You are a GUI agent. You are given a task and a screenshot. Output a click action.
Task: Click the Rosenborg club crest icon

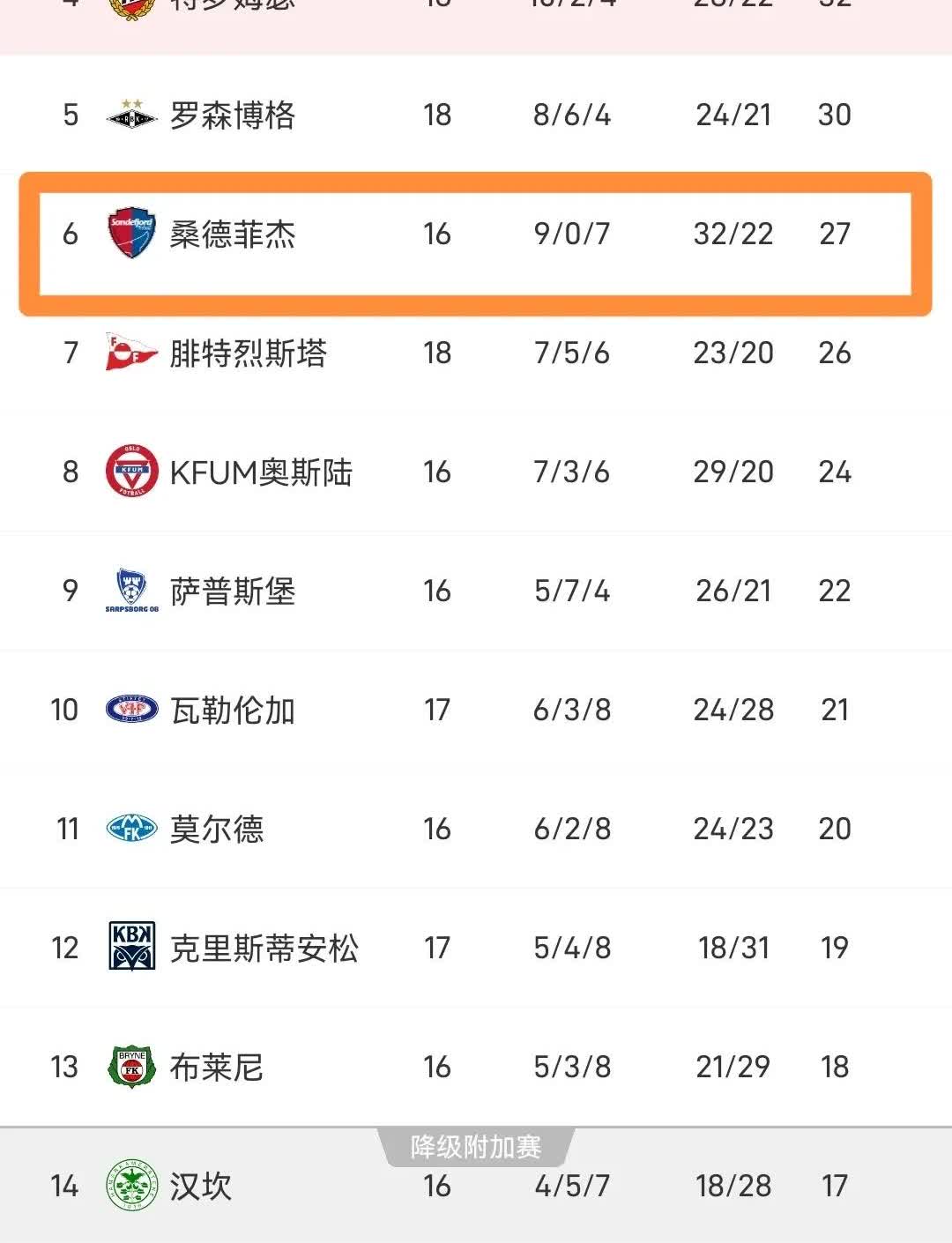(131, 115)
